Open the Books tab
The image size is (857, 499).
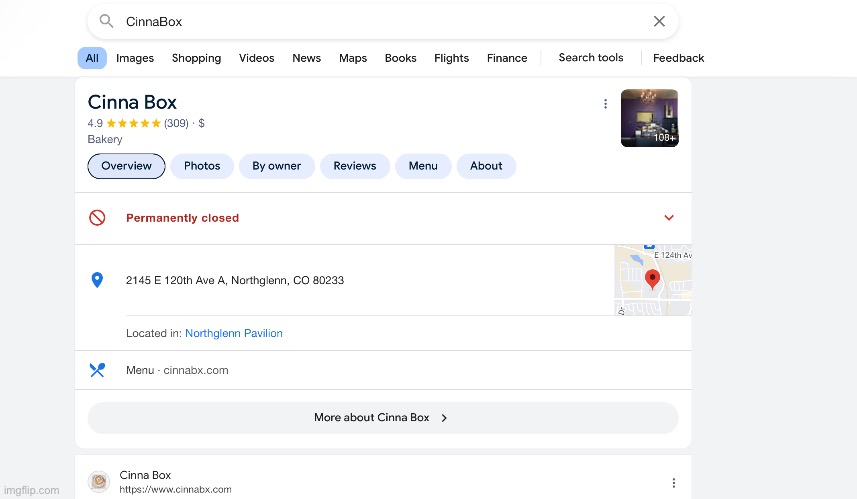click(x=401, y=58)
